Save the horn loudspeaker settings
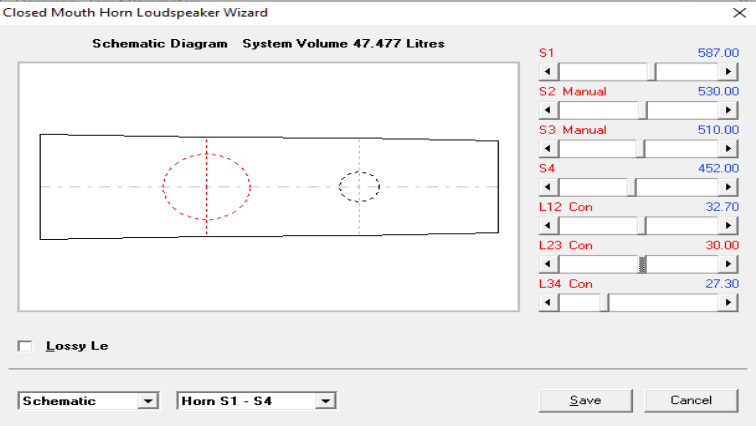The height and width of the screenshot is (426, 756). tap(585, 400)
